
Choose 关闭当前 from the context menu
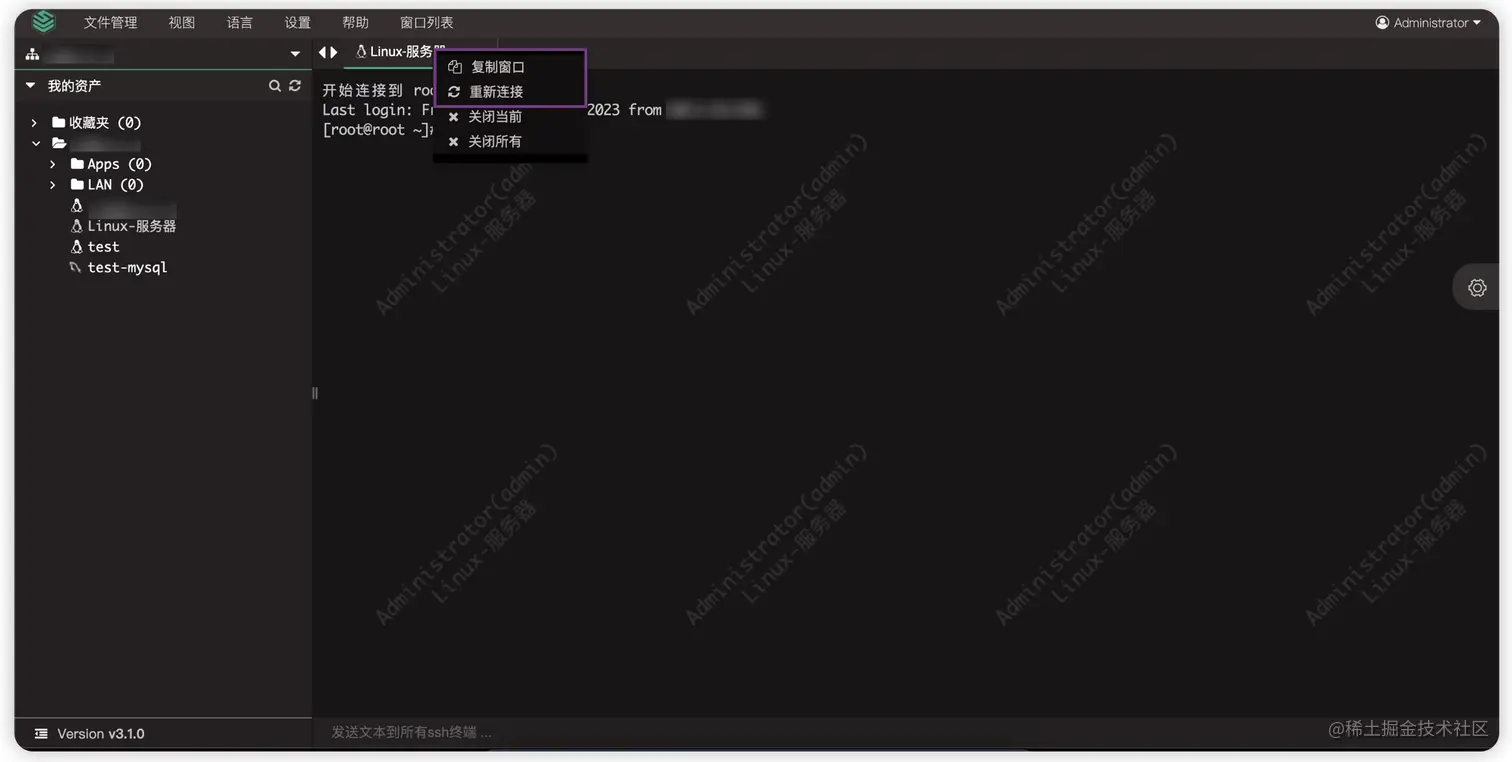tap(510, 117)
